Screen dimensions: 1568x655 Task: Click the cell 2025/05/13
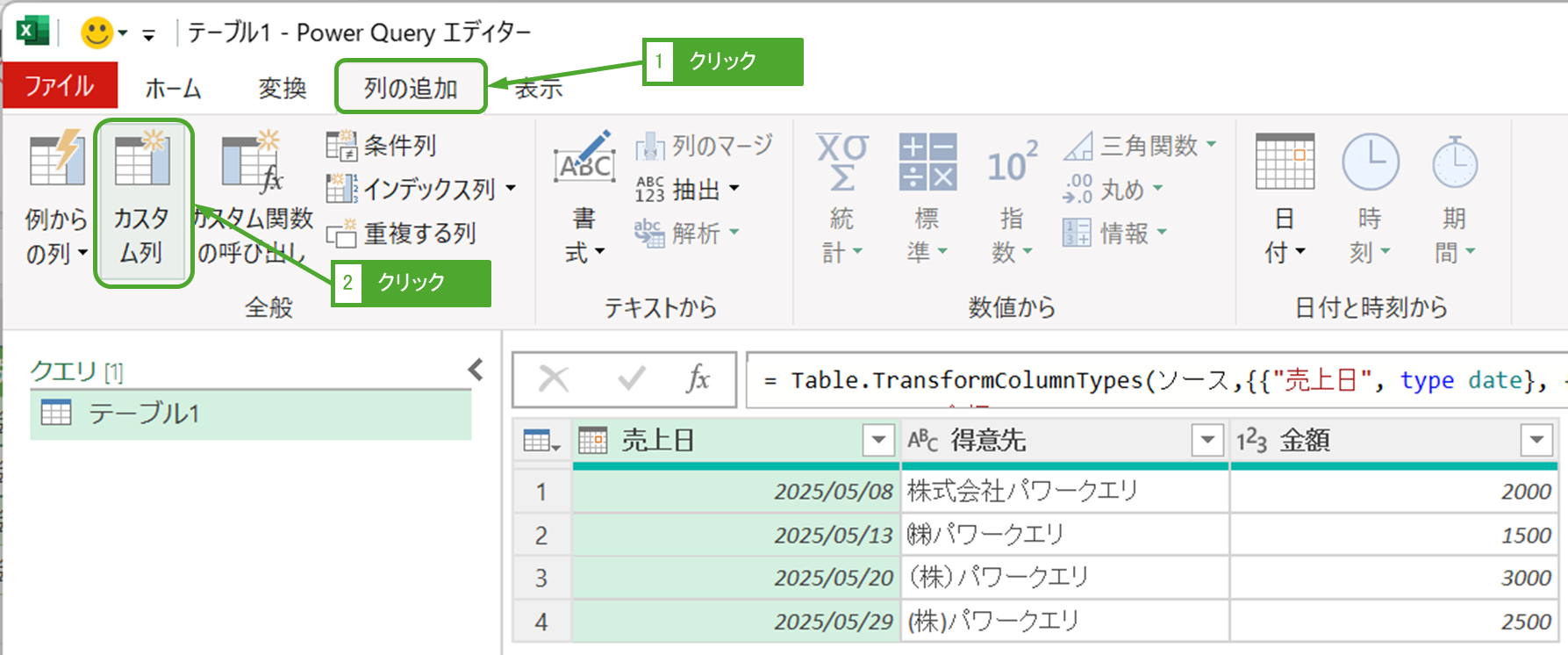736,535
